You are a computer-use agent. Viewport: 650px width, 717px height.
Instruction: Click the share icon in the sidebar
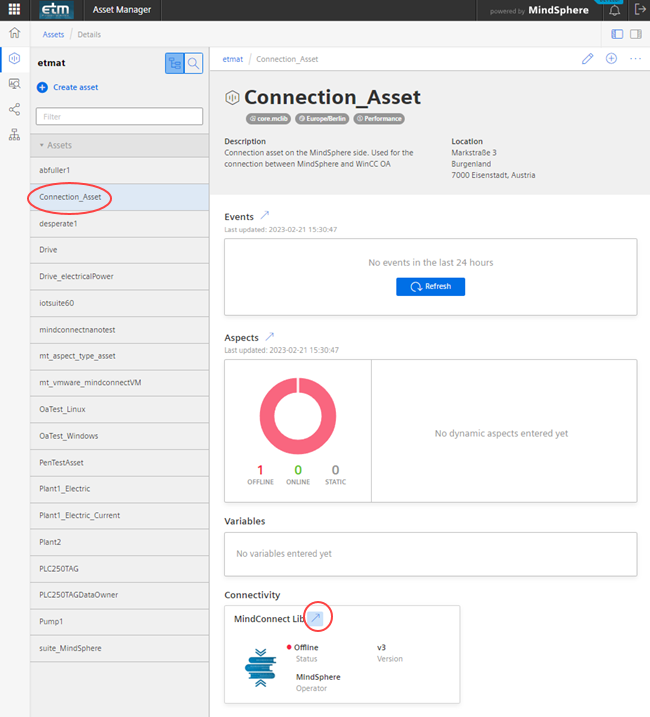tap(14, 110)
